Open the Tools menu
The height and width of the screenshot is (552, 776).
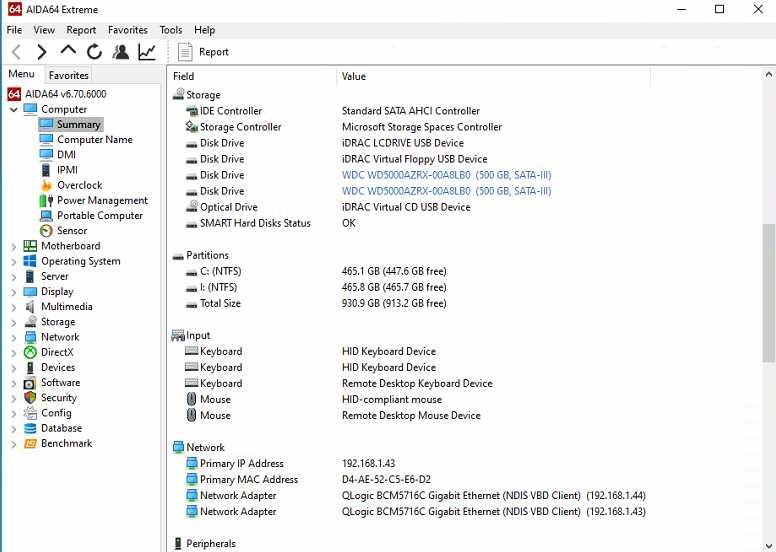pyautogui.click(x=171, y=30)
